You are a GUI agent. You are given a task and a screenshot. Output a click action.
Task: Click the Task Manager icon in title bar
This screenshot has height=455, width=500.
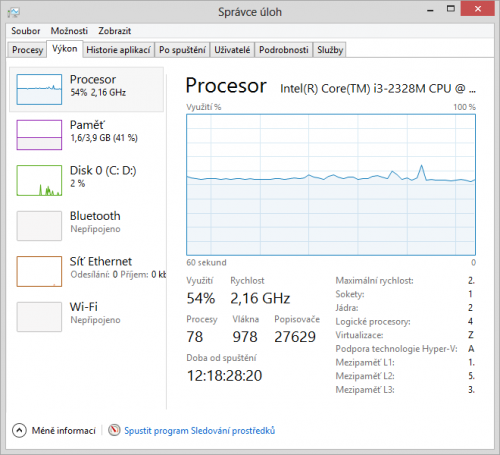14,13
